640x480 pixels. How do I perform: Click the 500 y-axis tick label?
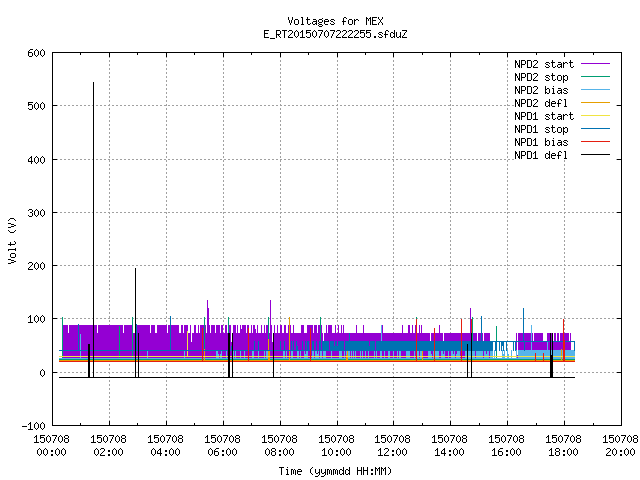[36, 106]
